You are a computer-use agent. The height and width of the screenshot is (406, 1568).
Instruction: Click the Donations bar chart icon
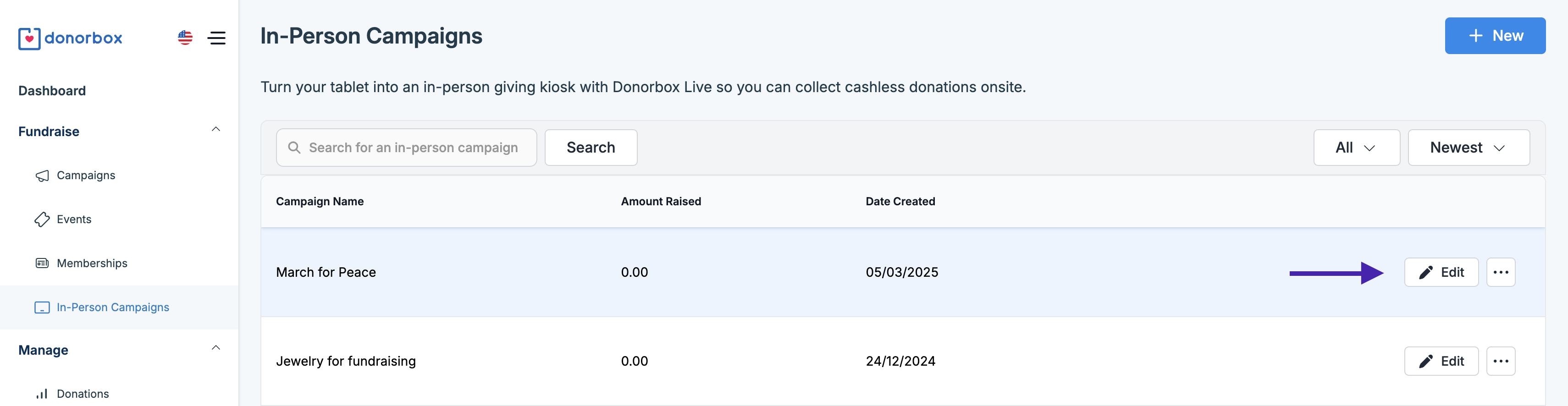pos(42,394)
